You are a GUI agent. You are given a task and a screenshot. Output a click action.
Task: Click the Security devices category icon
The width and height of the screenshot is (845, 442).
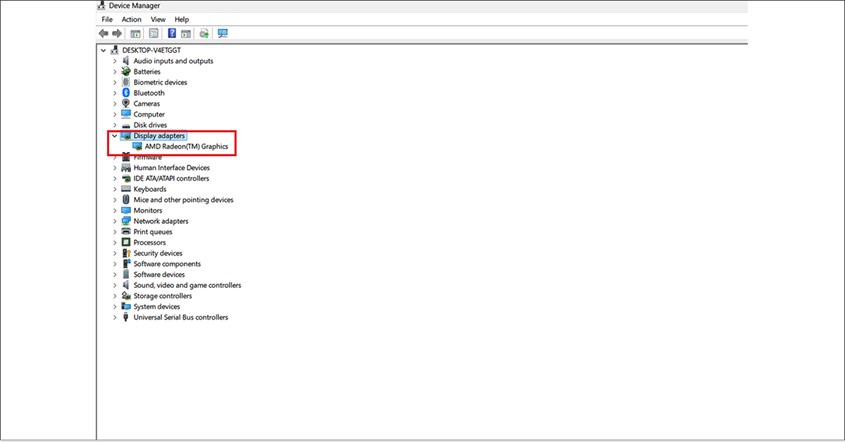[x=126, y=253]
